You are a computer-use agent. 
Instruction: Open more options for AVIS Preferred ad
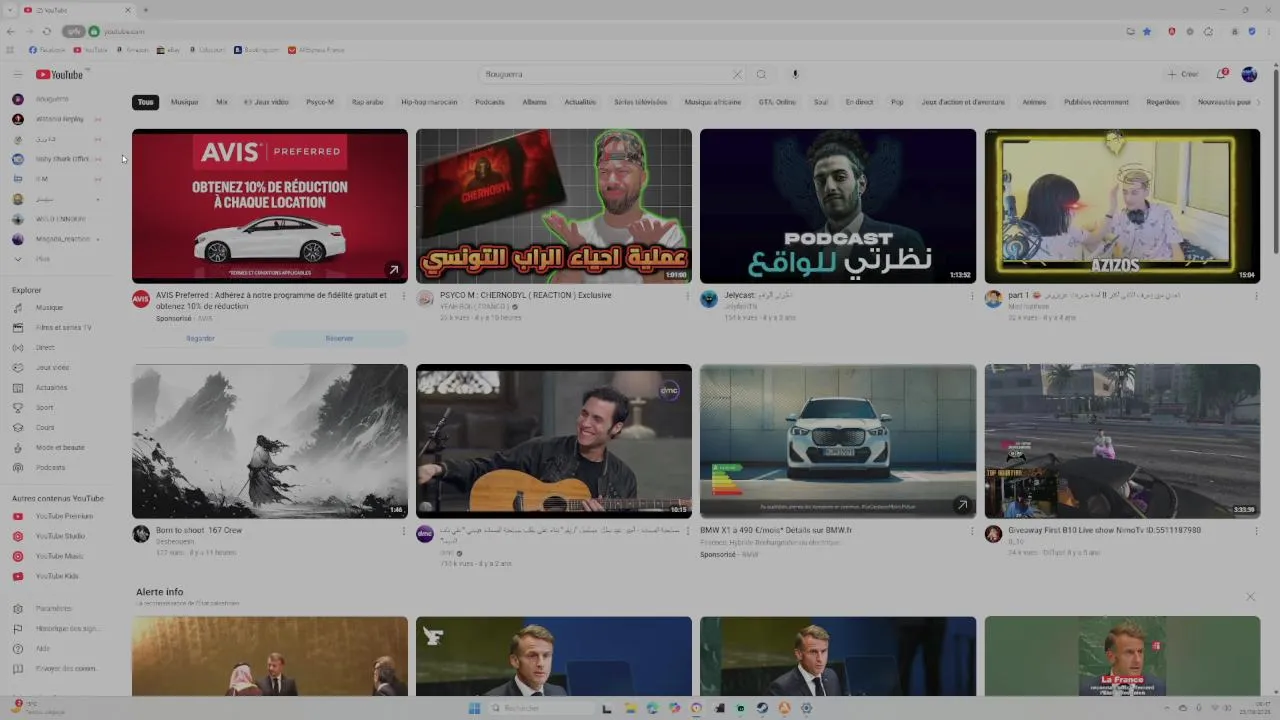pyautogui.click(x=403, y=296)
